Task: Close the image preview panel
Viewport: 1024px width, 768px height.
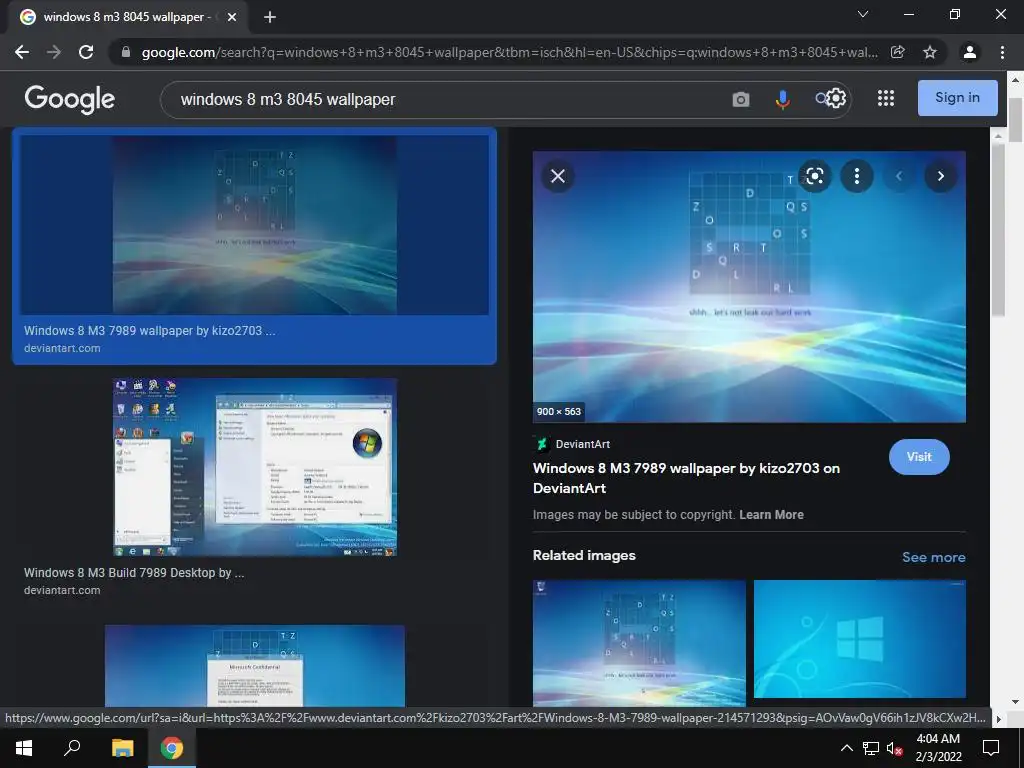Action: pyautogui.click(x=558, y=176)
